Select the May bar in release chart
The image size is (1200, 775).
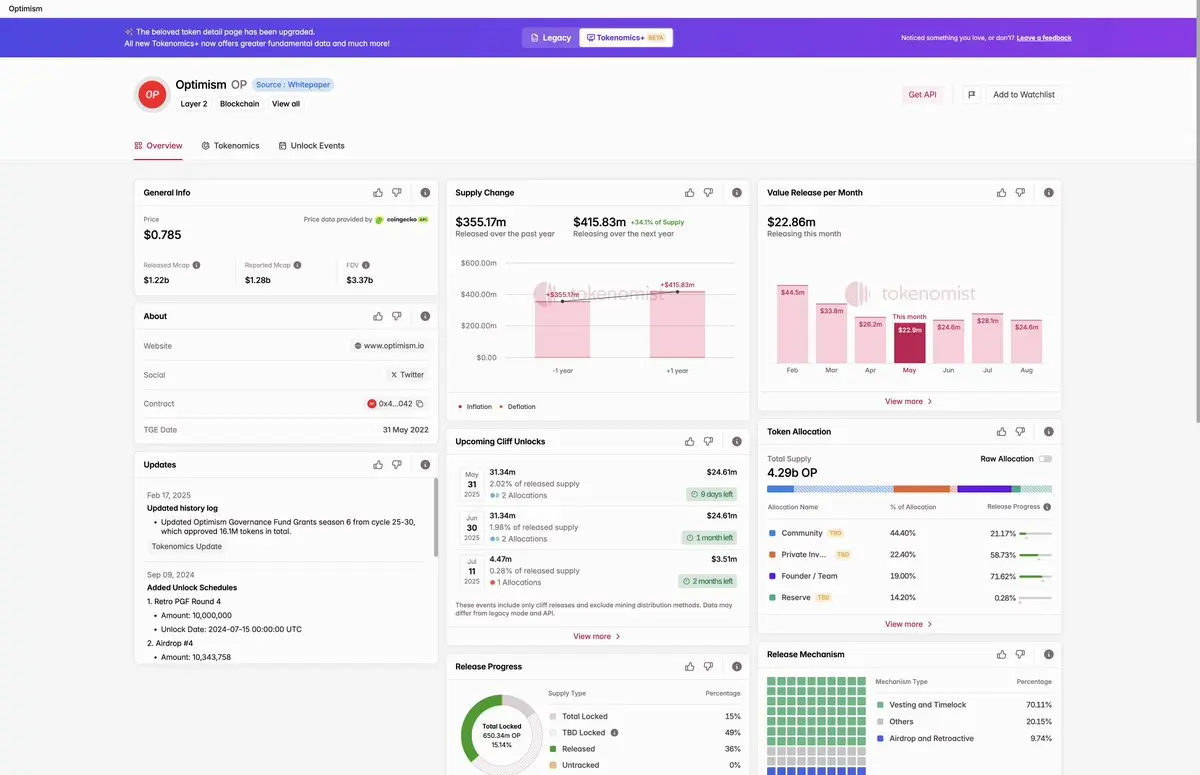pos(909,342)
